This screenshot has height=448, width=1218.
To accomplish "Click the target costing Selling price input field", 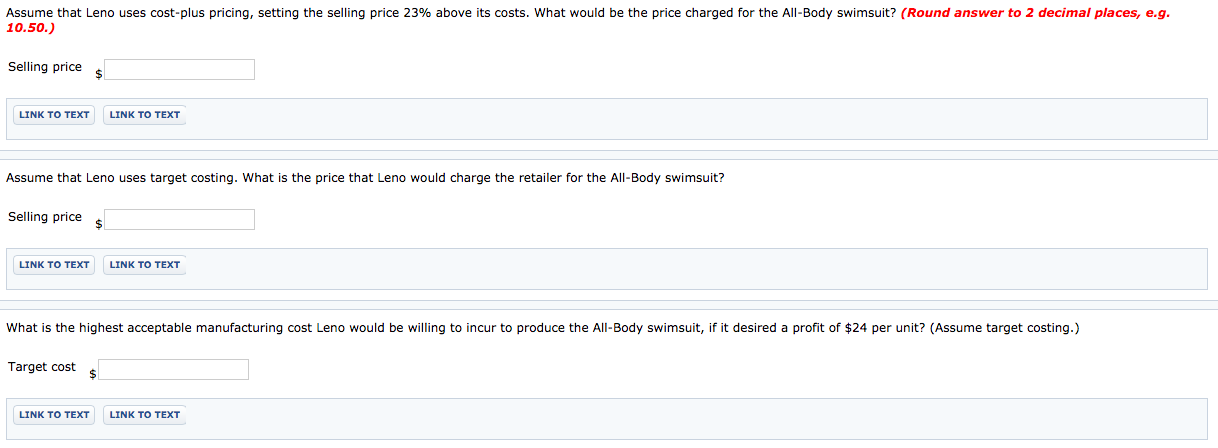I will point(179,219).
